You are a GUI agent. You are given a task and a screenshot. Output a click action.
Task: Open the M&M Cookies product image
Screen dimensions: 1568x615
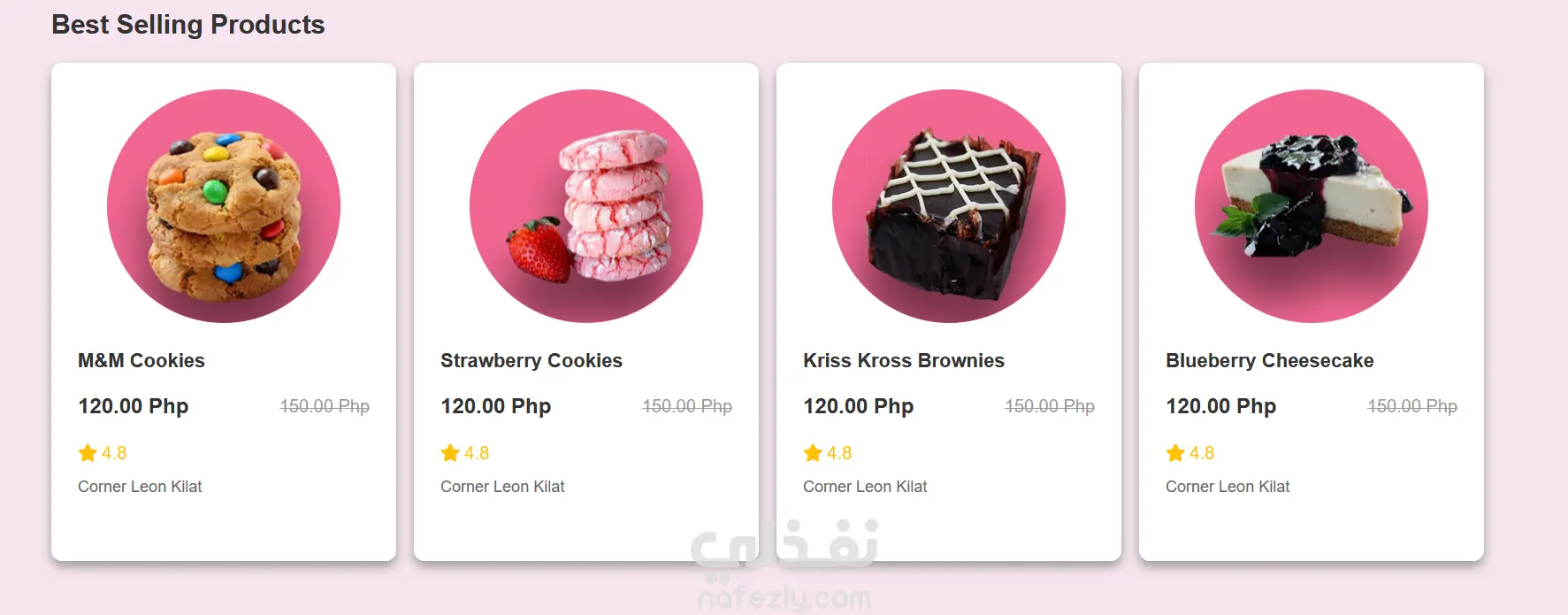click(224, 206)
